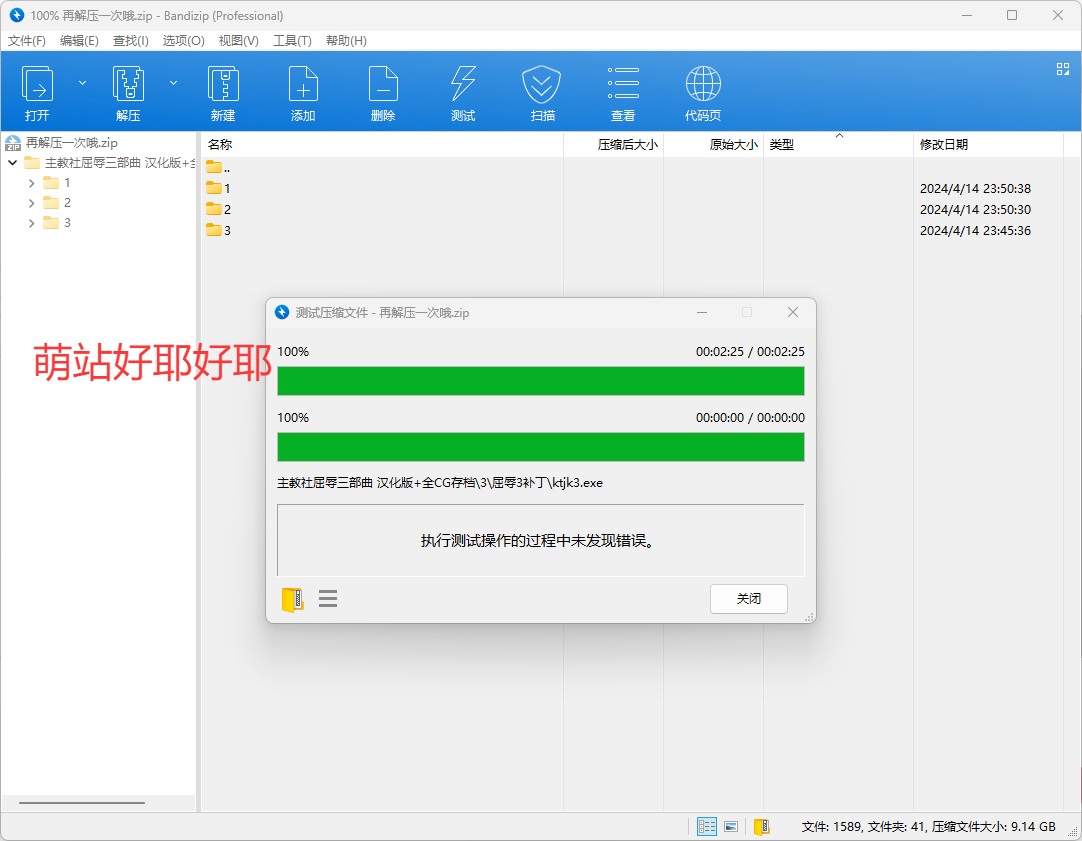Open the View (视图) menu
The width and height of the screenshot is (1082, 841).
(x=238, y=40)
